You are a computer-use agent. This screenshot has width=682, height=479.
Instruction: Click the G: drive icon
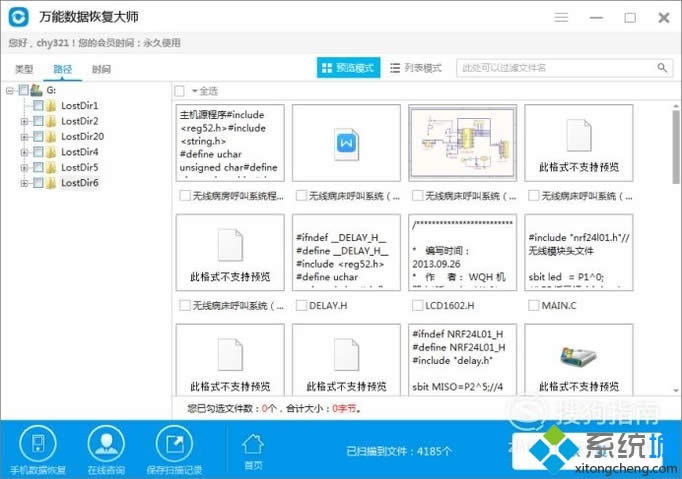click(x=36, y=90)
